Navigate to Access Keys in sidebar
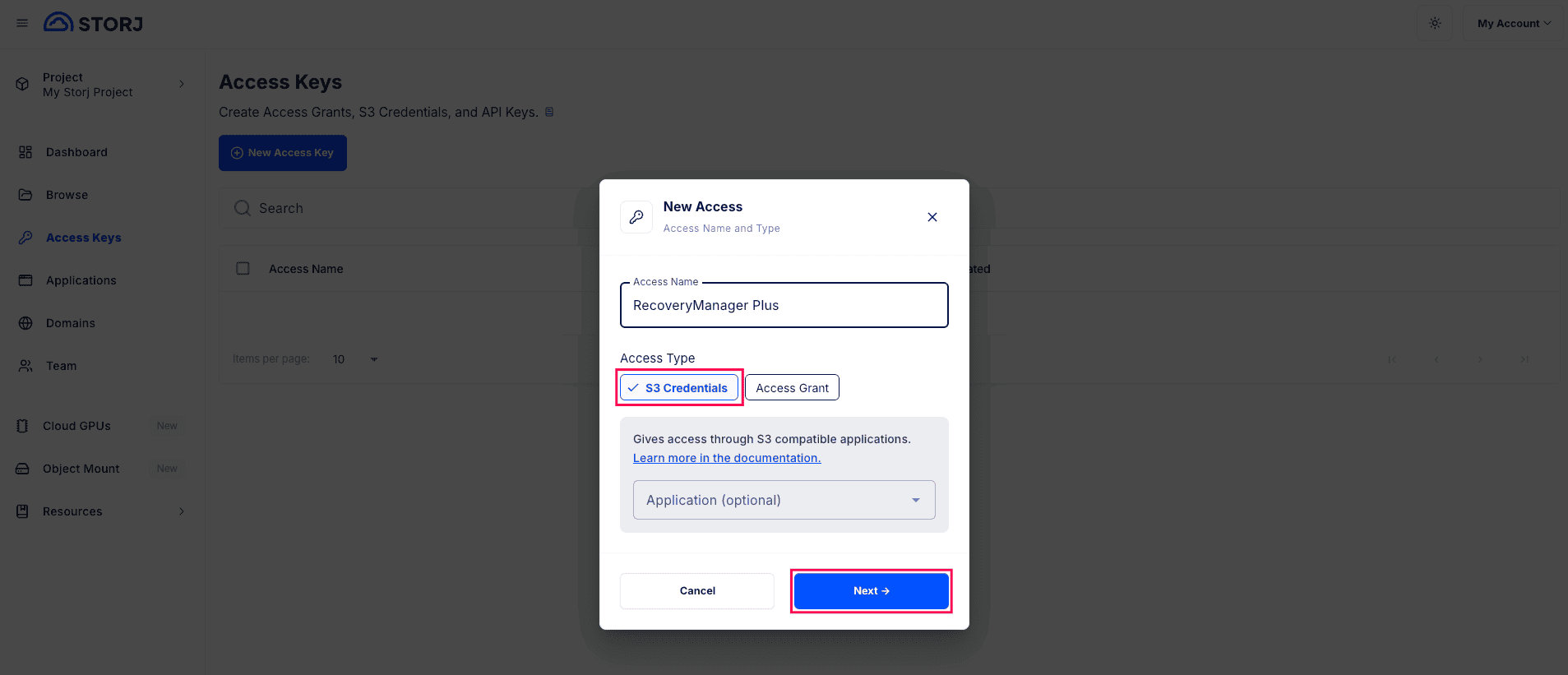Viewport: 1568px width, 675px height. [x=83, y=238]
